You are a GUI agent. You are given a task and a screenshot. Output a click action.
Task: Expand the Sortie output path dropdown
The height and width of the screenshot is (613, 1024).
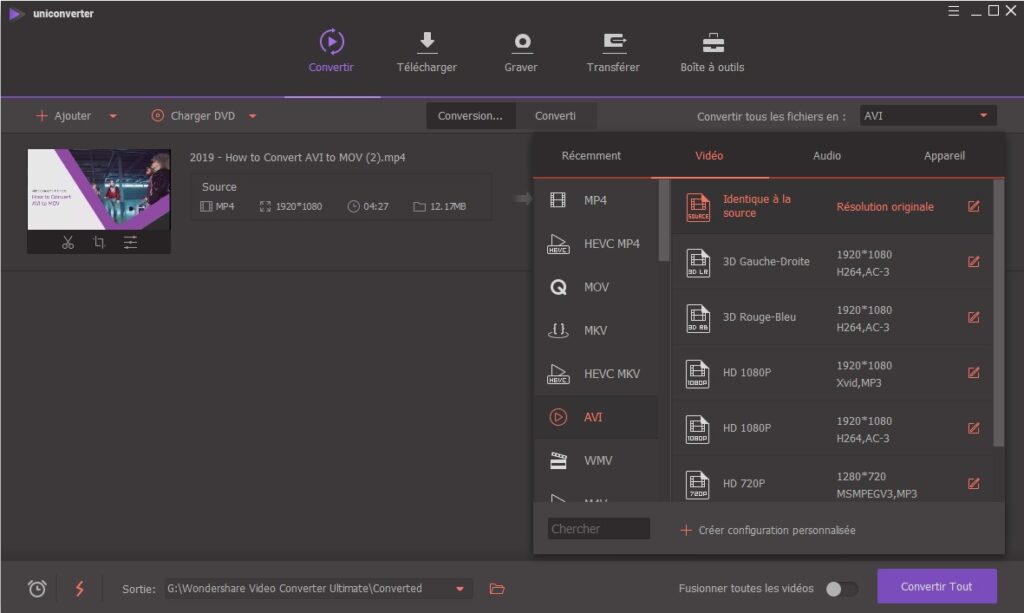pos(460,589)
